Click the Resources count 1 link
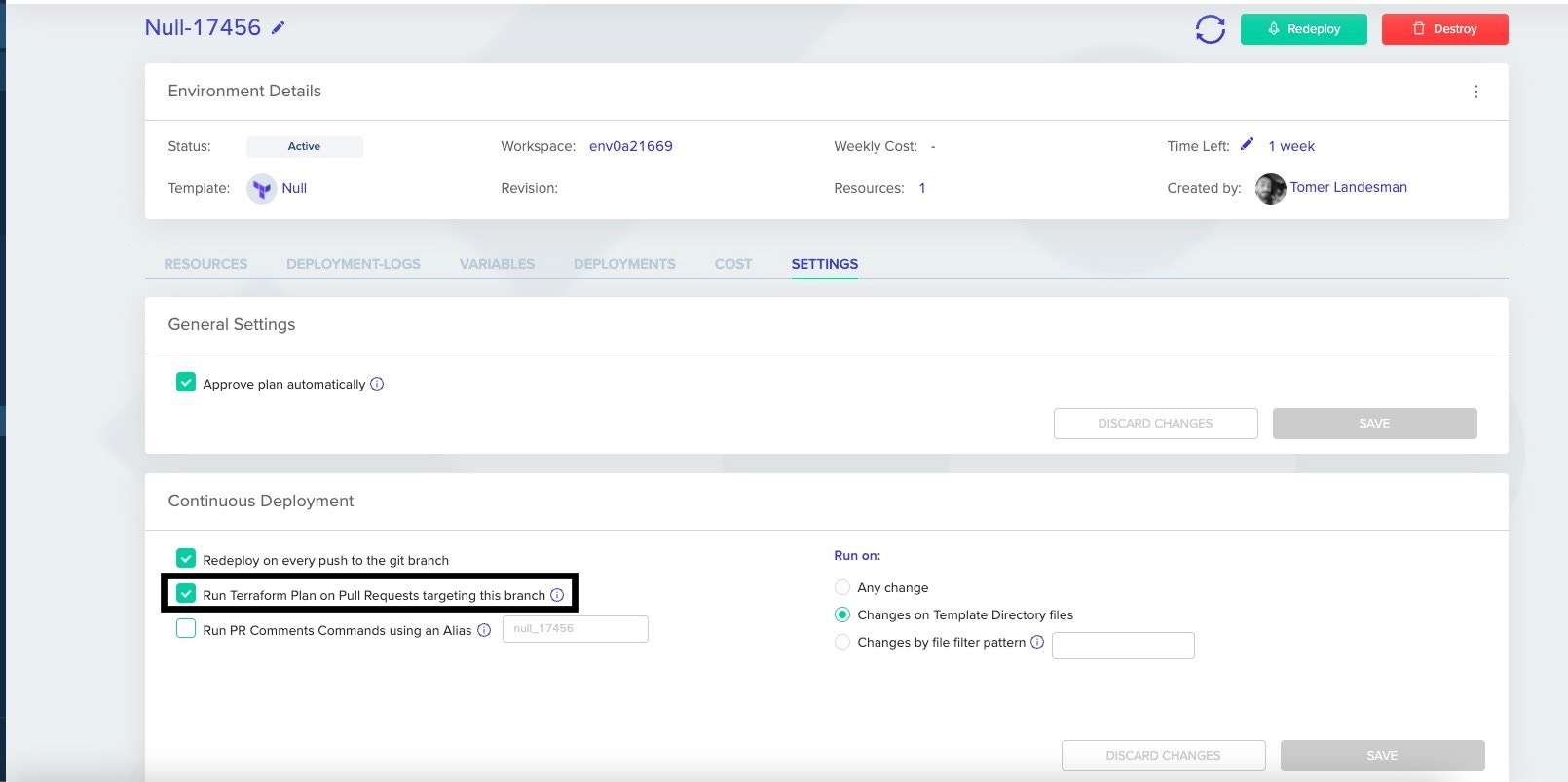The width and height of the screenshot is (1568, 782). (922, 188)
